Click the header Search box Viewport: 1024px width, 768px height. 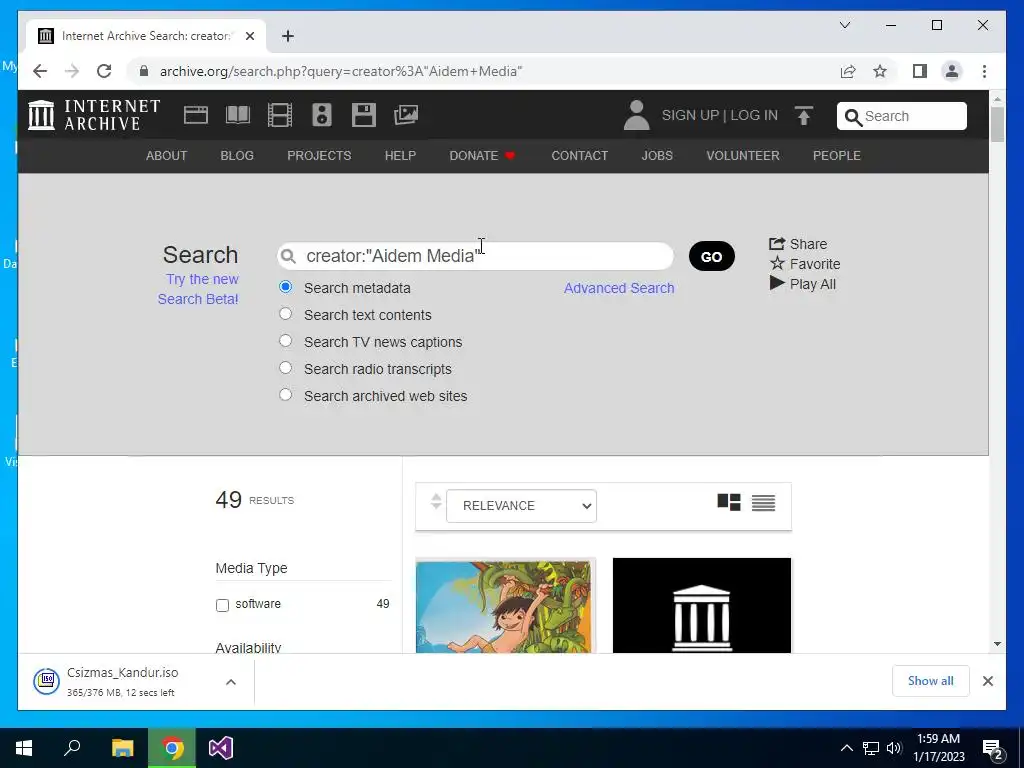[902, 116]
